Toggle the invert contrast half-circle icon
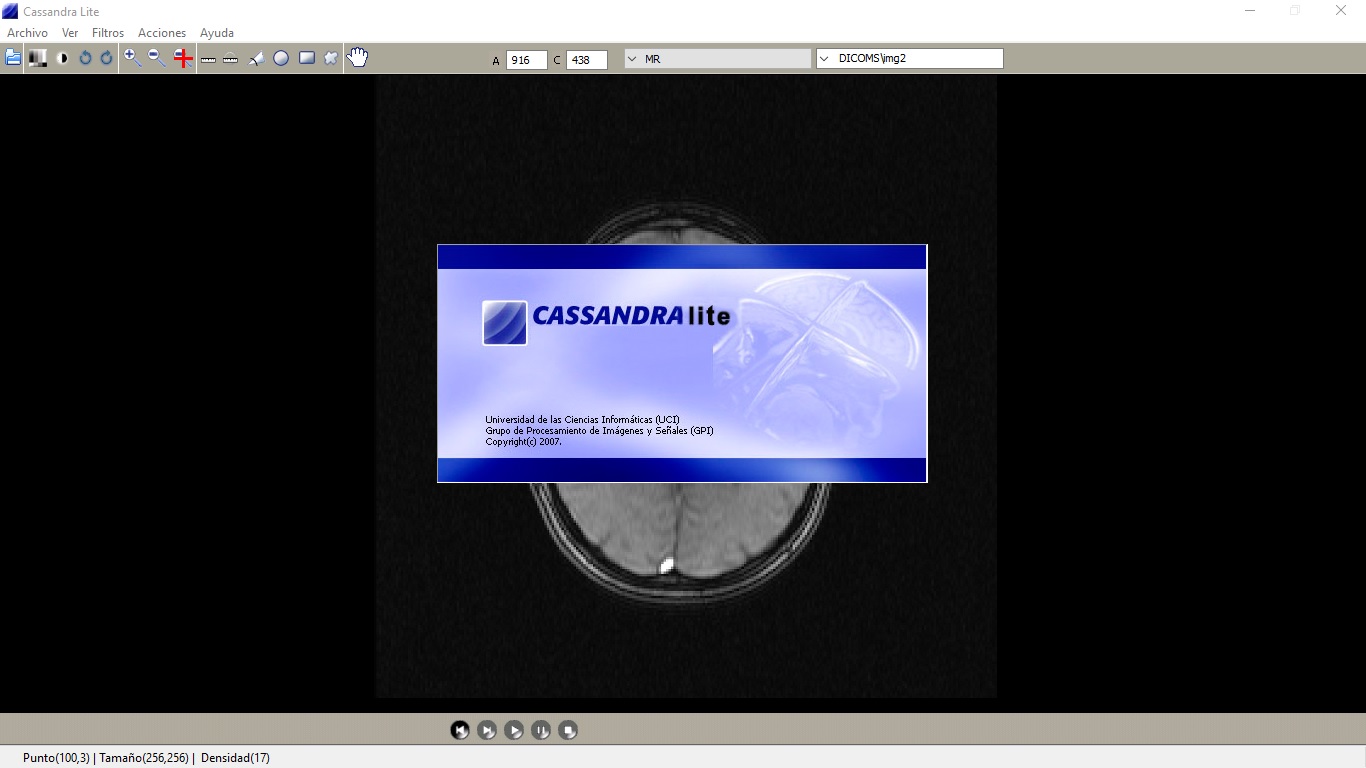The width and height of the screenshot is (1366, 768). click(63, 58)
